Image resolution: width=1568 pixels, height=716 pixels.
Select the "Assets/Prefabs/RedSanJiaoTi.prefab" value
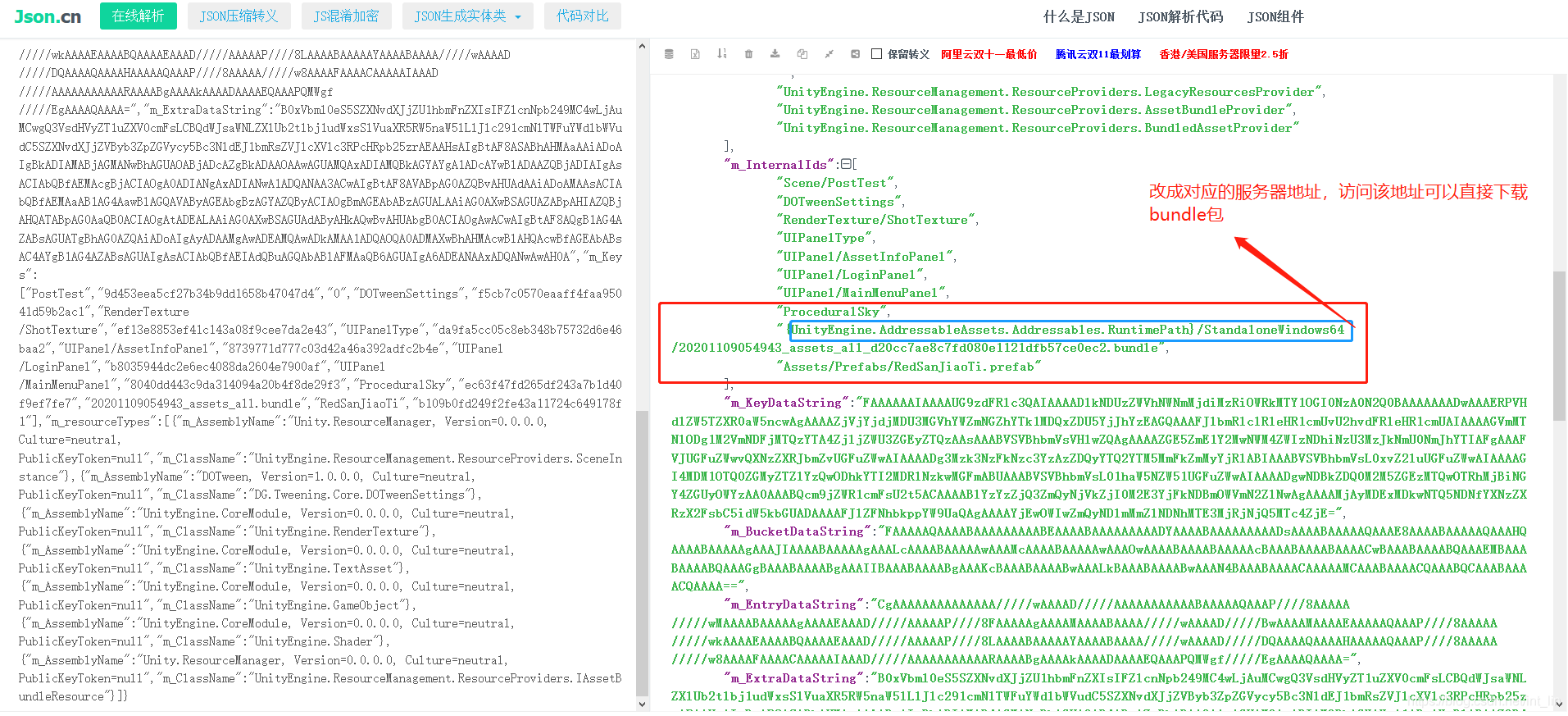tap(908, 367)
